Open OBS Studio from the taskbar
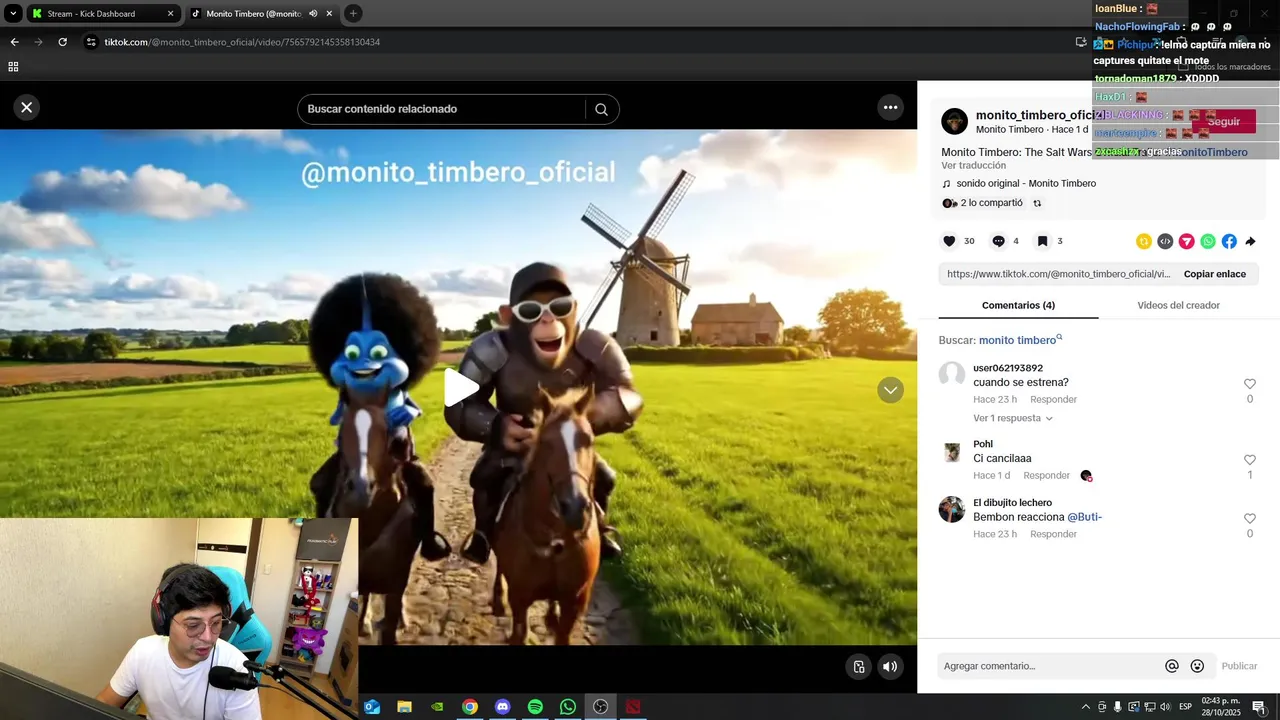This screenshot has width=1280, height=720. coord(600,707)
